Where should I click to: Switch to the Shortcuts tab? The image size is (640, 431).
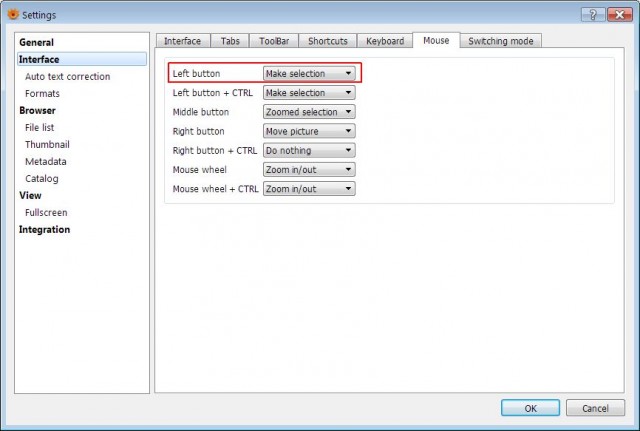click(x=328, y=41)
